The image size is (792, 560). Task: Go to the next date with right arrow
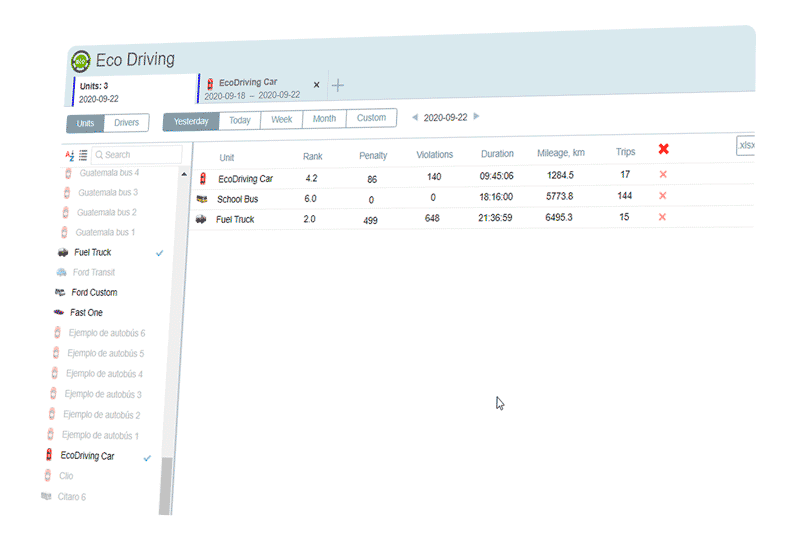(x=477, y=116)
